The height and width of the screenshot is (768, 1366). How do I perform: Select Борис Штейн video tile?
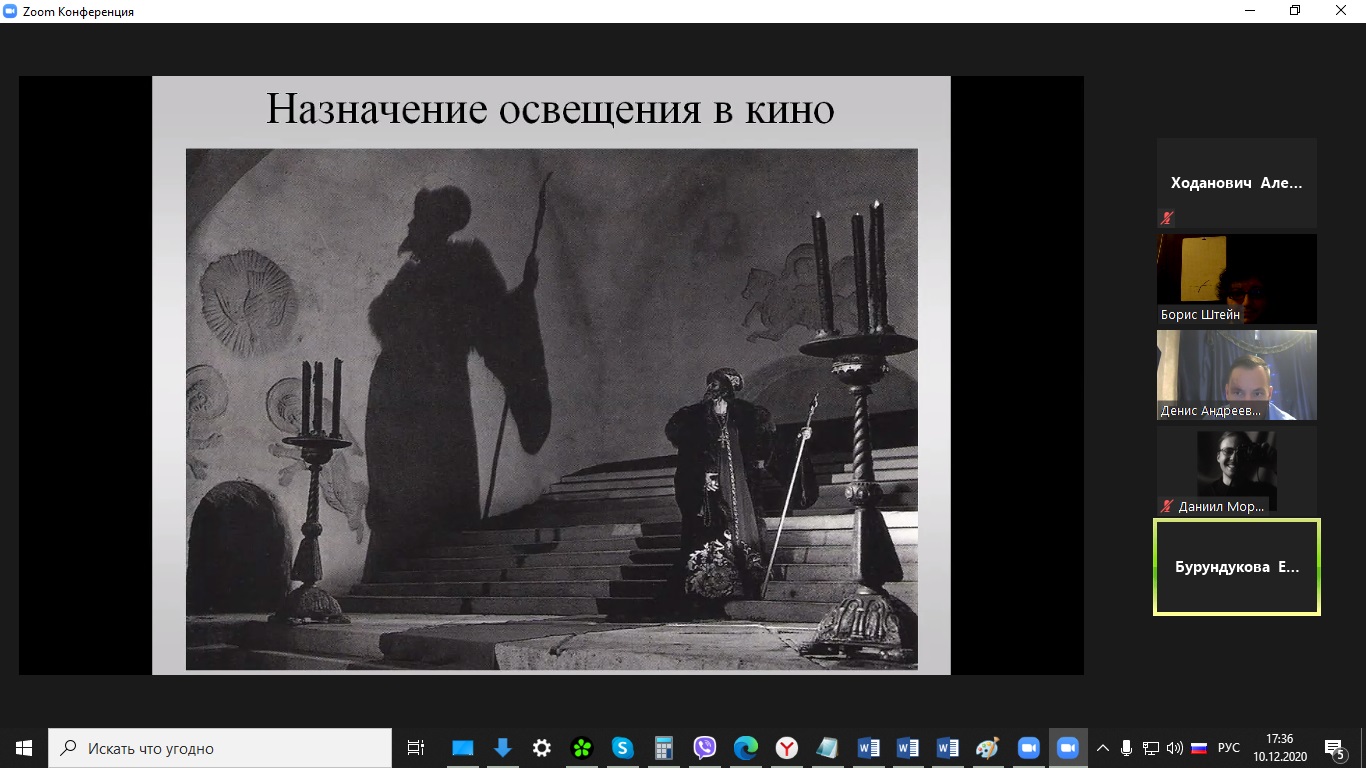coord(1237,279)
